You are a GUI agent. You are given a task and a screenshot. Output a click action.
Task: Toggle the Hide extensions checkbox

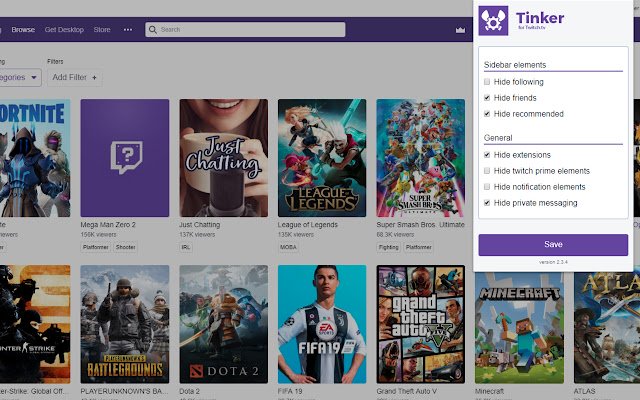pyautogui.click(x=487, y=155)
